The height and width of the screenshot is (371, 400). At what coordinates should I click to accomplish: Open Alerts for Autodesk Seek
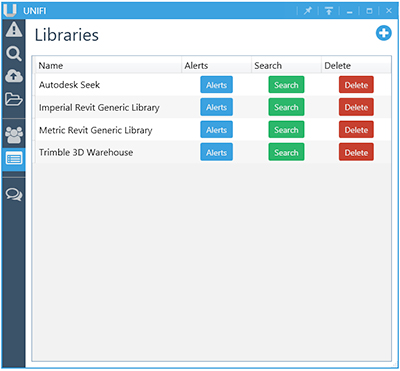[216, 85]
